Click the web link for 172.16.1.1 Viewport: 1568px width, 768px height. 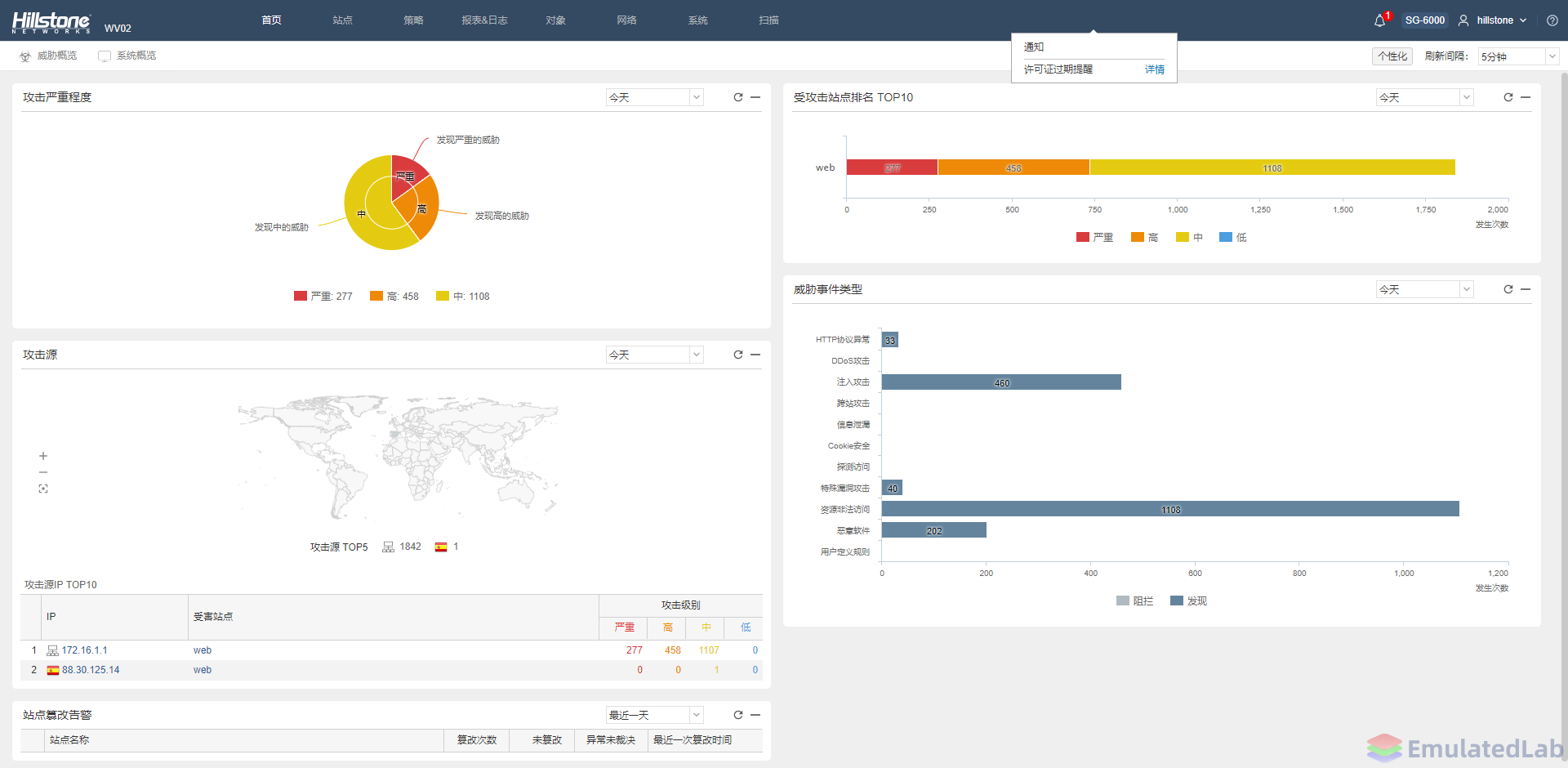[x=203, y=650]
